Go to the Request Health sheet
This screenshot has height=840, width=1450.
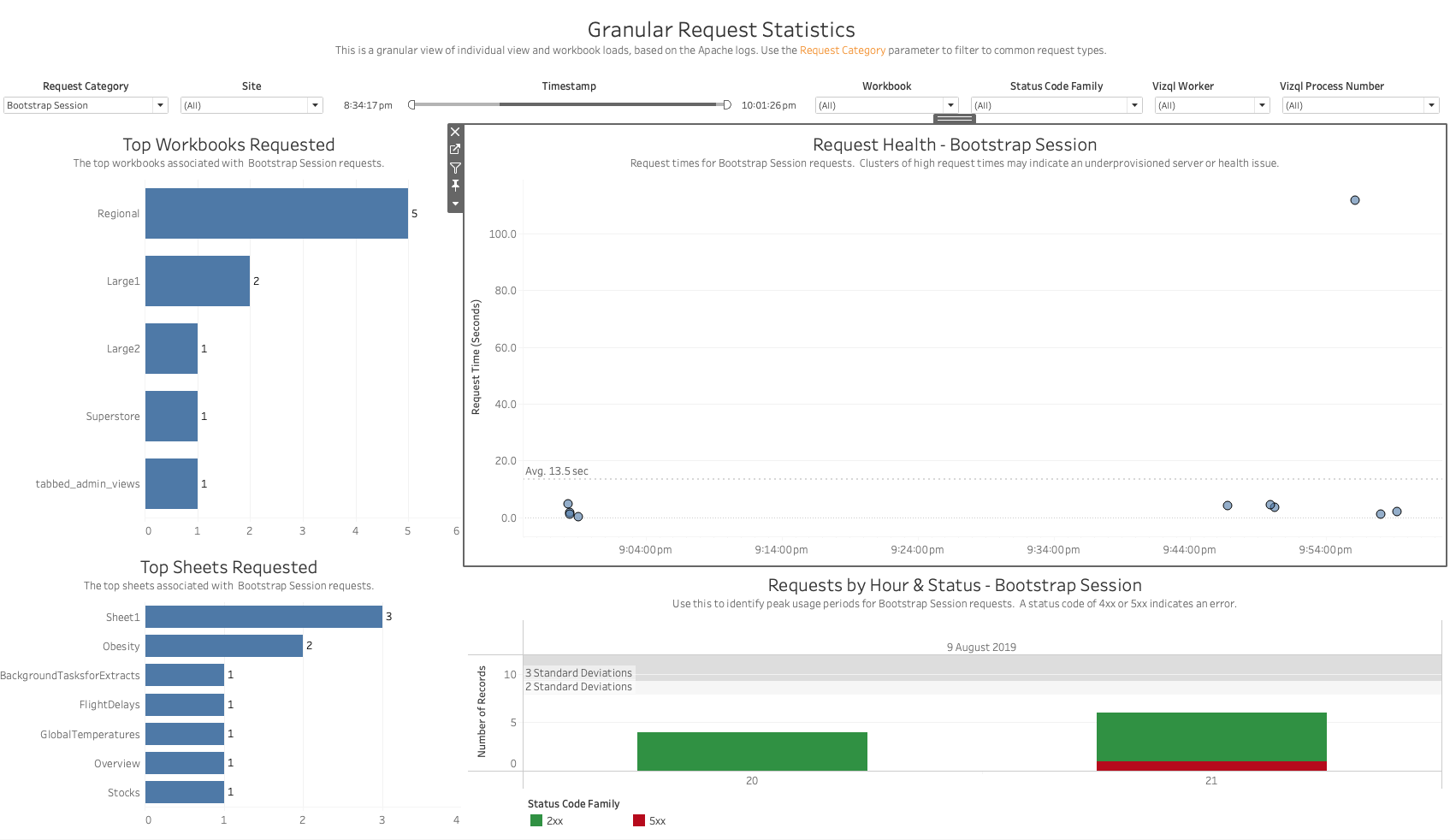455,150
